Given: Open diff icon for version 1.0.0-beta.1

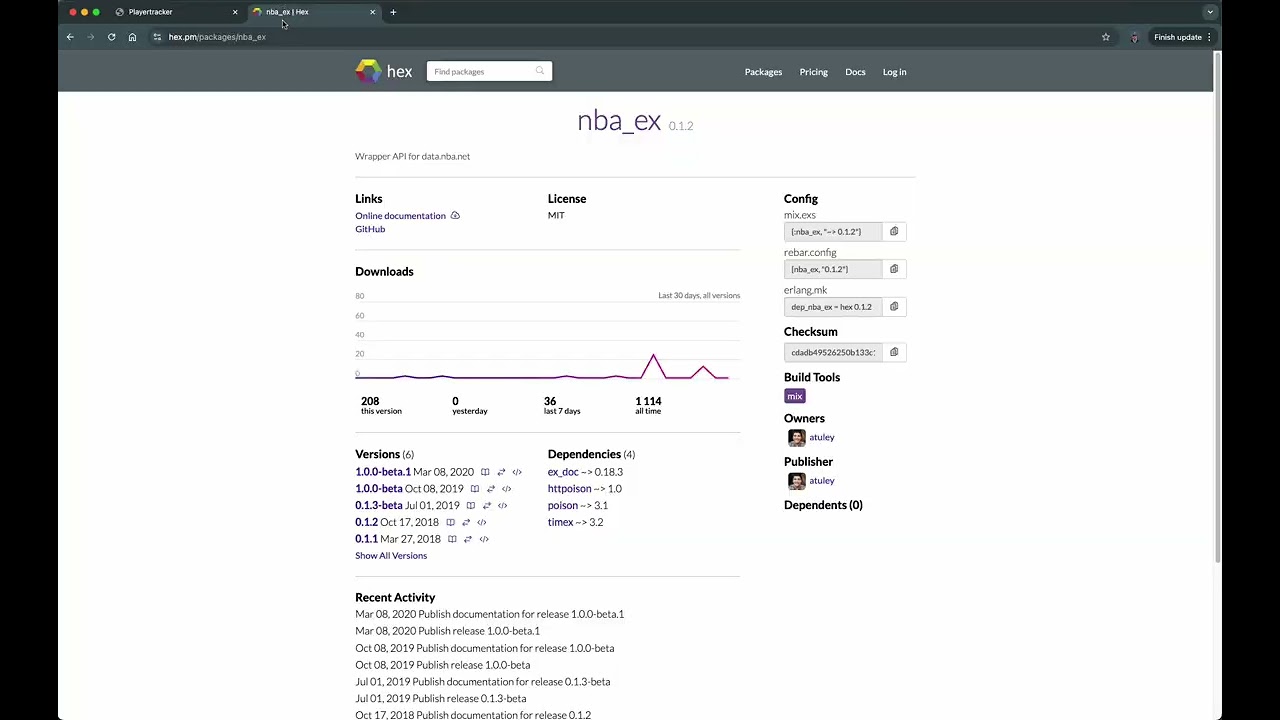Looking at the screenshot, I should pyautogui.click(x=501, y=472).
